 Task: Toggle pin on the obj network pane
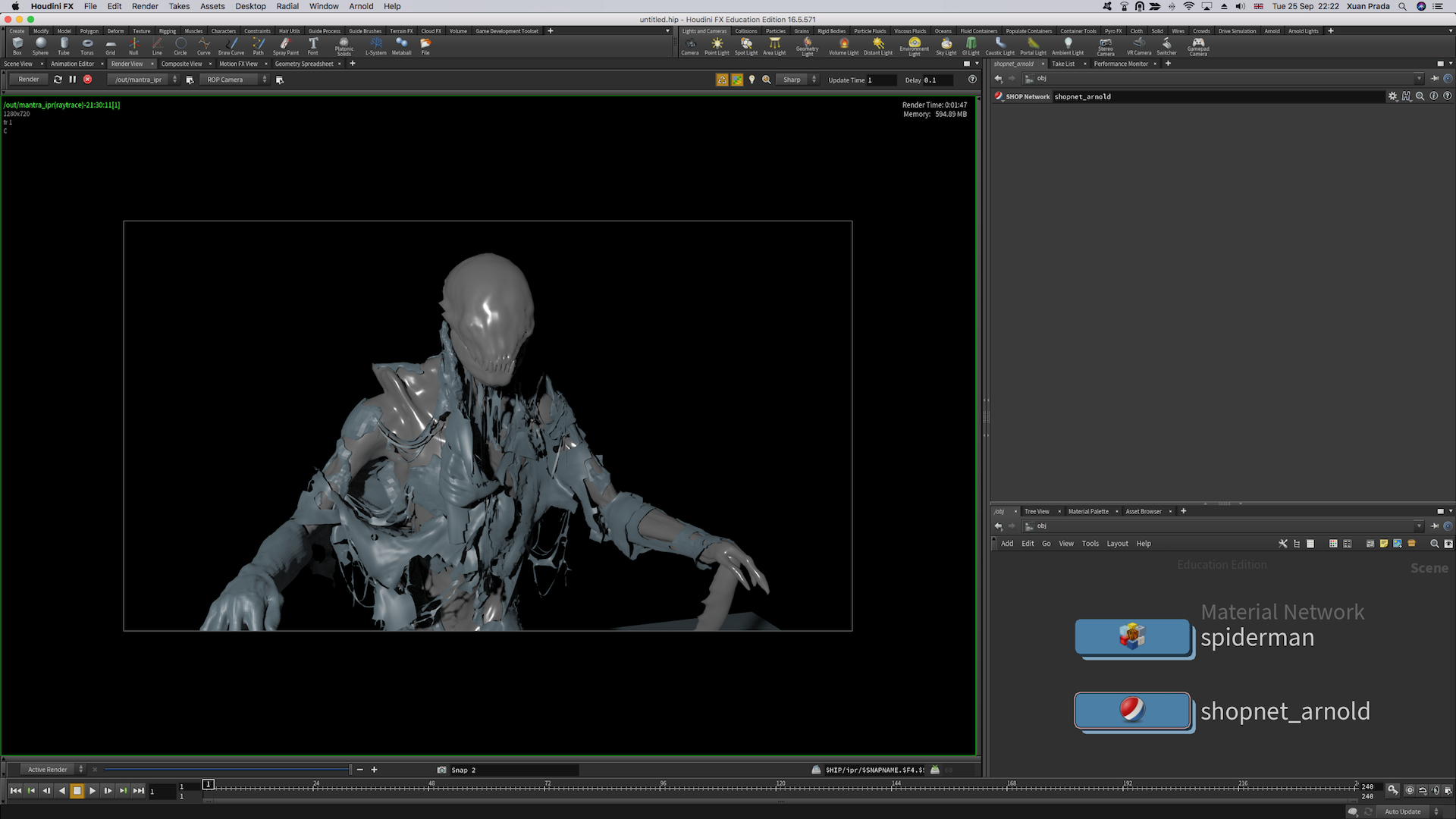point(1435,526)
